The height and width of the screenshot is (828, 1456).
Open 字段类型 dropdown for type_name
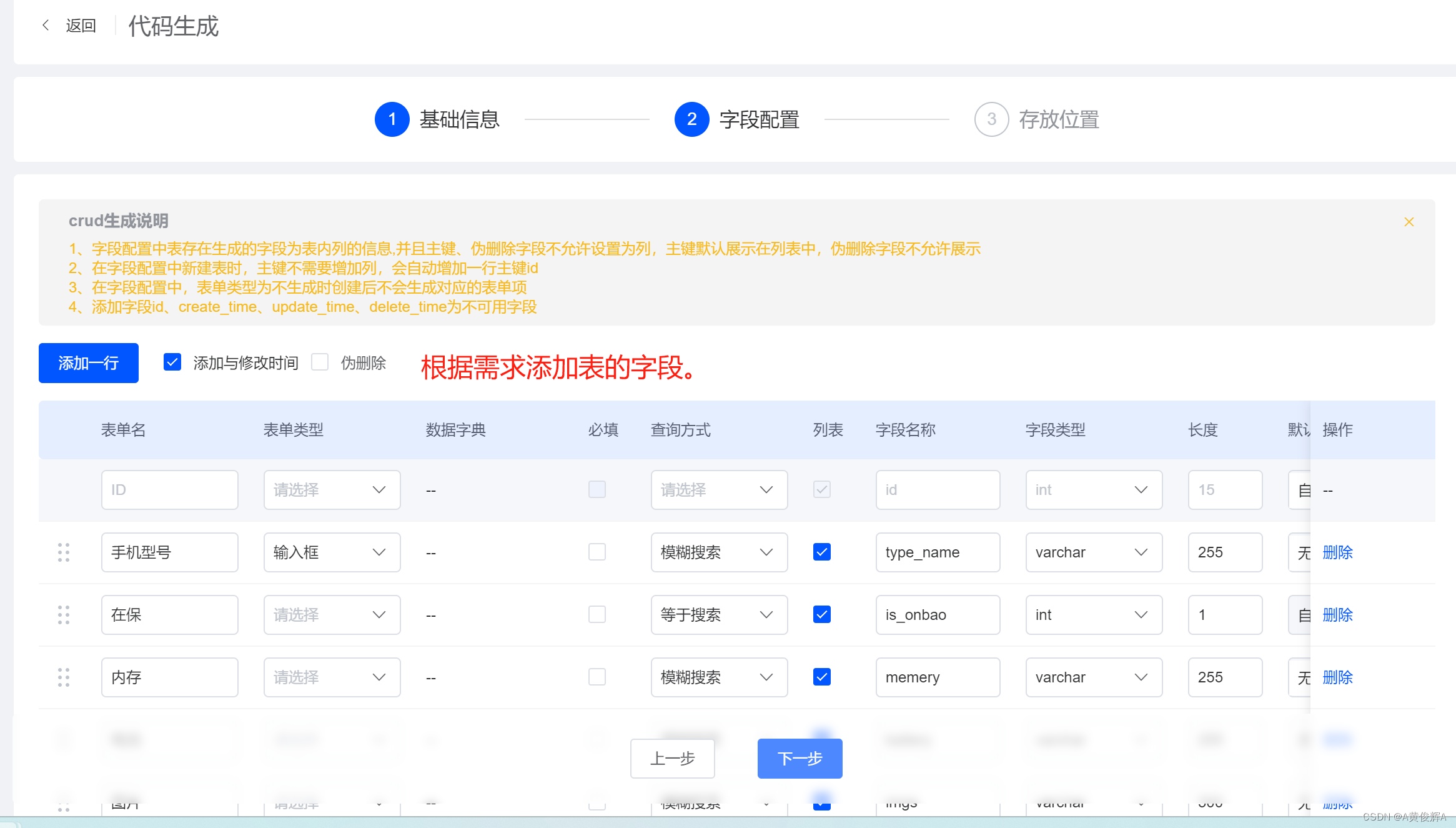(x=1094, y=552)
